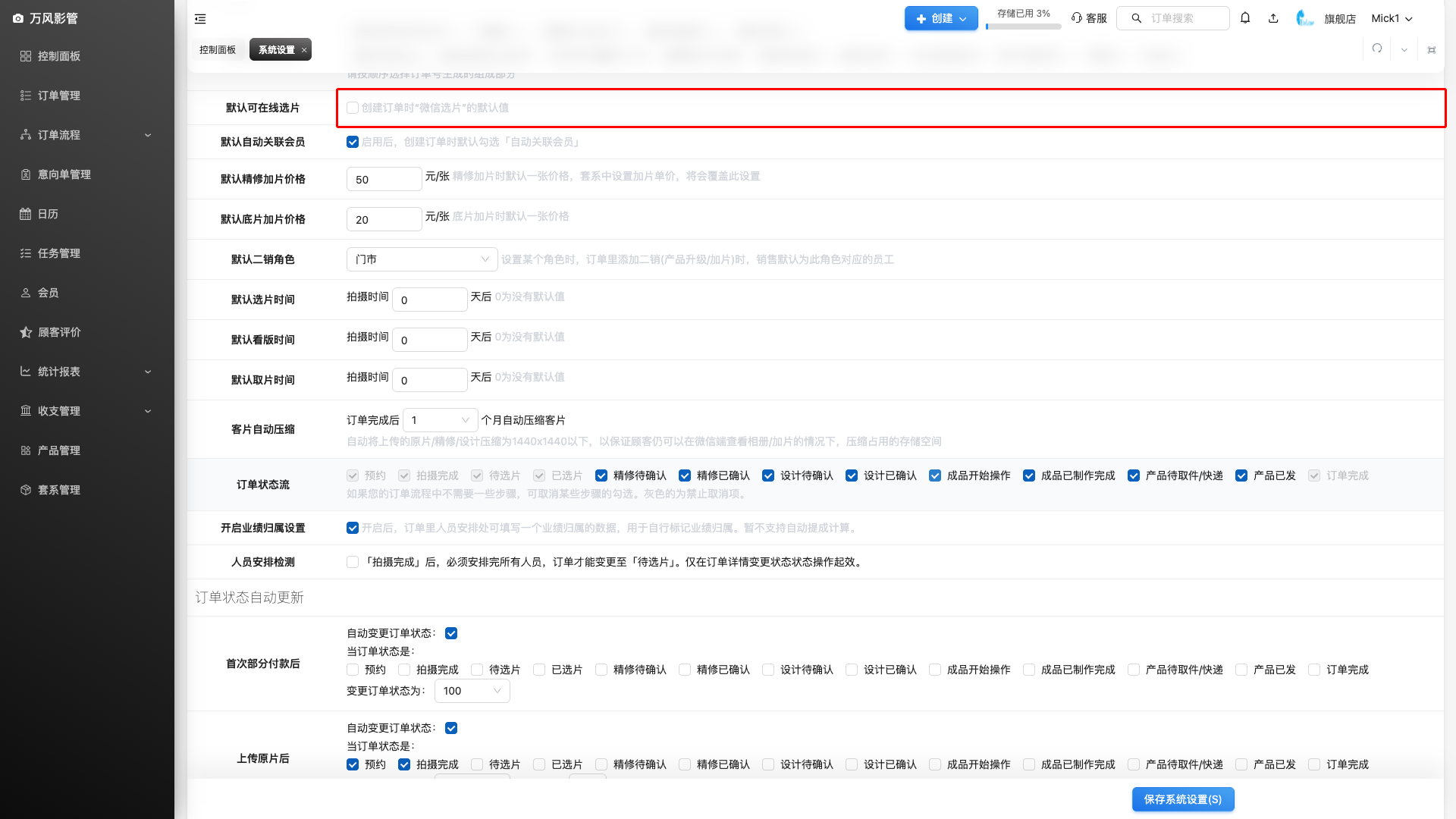Open Mick1 user menu
The height and width of the screenshot is (819, 1456).
tap(1392, 18)
